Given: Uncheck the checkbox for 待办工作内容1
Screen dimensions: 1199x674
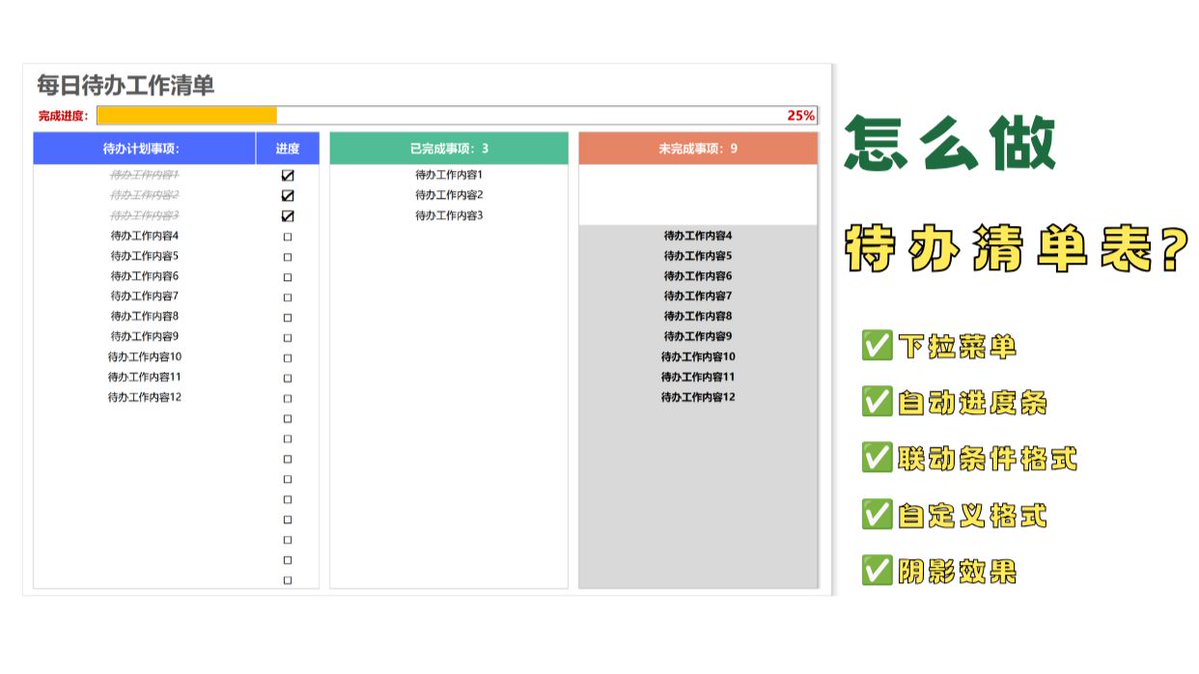Looking at the screenshot, I should (288, 175).
